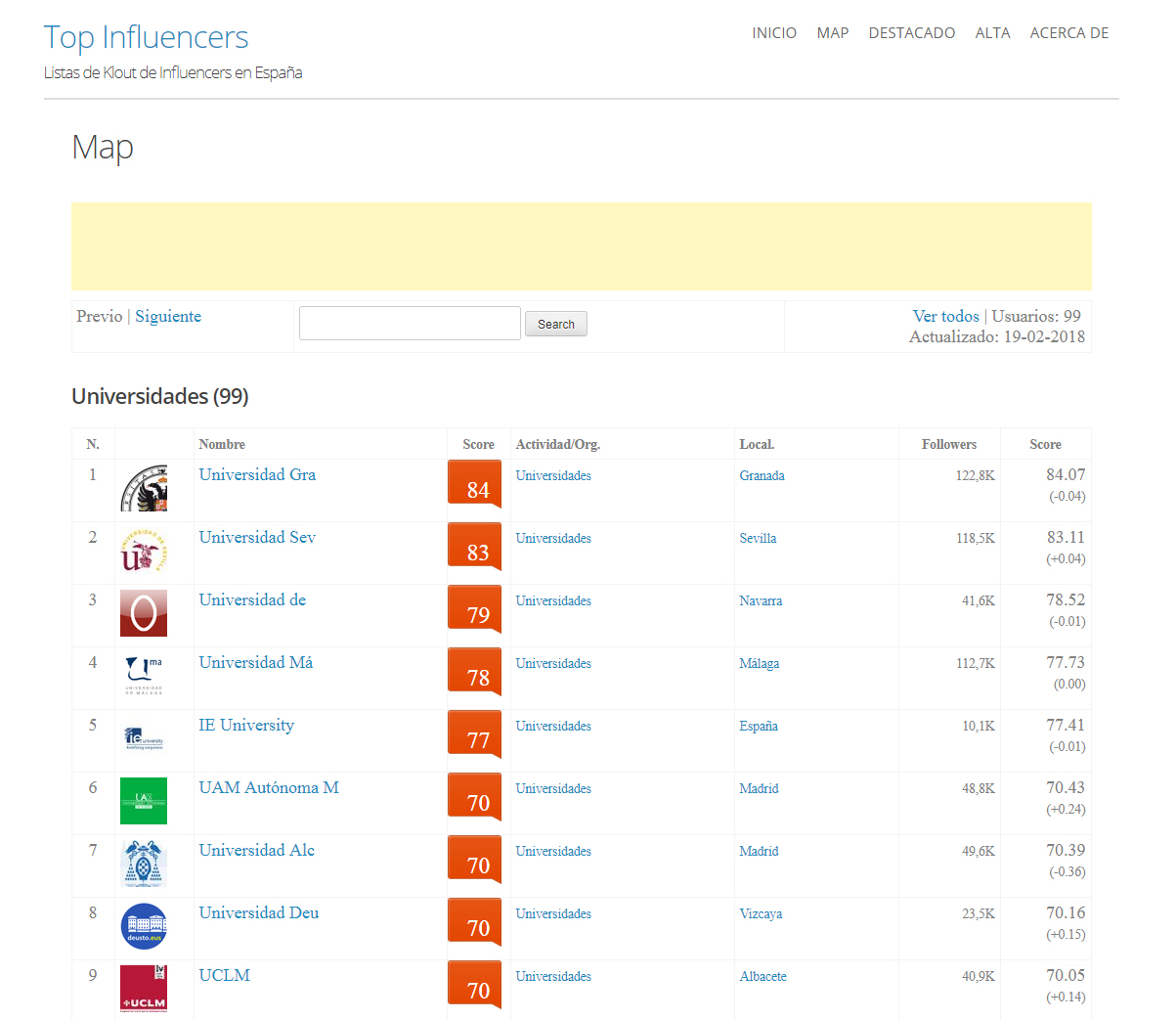The width and height of the screenshot is (1176, 1020).
Task: Open the Universidad Deu name link
Action: click(x=259, y=912)
